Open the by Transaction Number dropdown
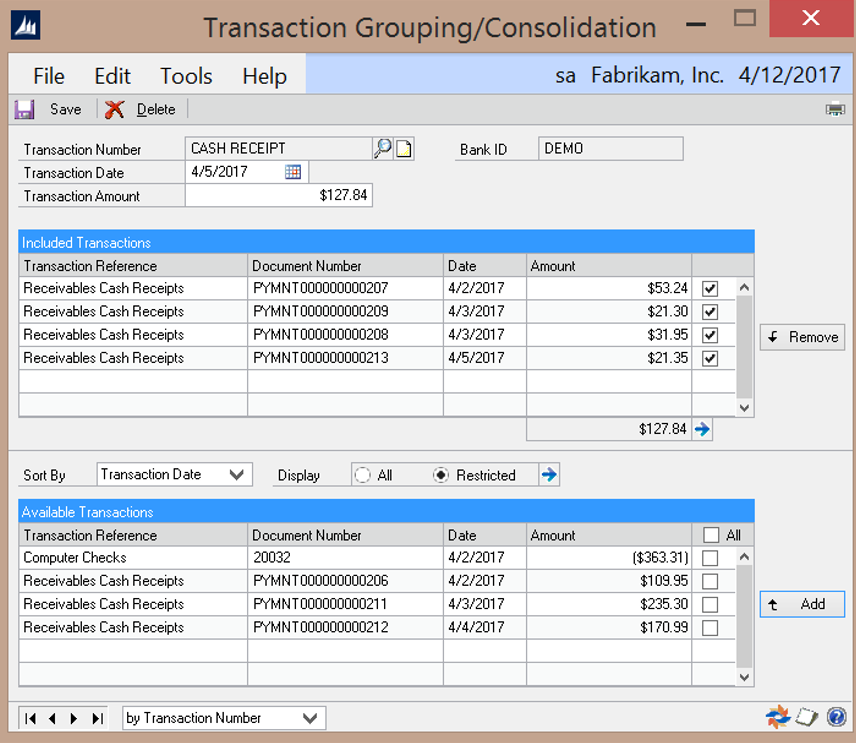This screenshot has height=743, width=856. click(x=310, y=718)
